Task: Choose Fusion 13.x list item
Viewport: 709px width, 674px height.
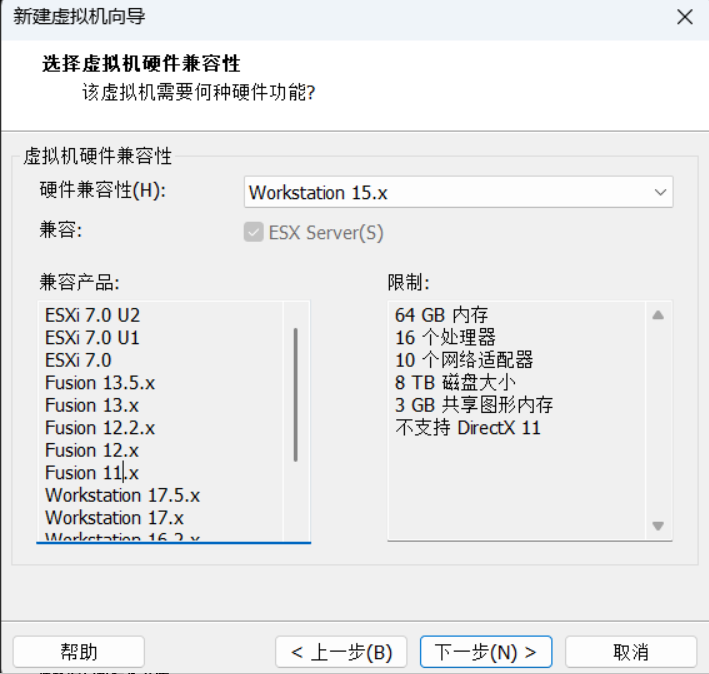Action: [x=92, y=405]
